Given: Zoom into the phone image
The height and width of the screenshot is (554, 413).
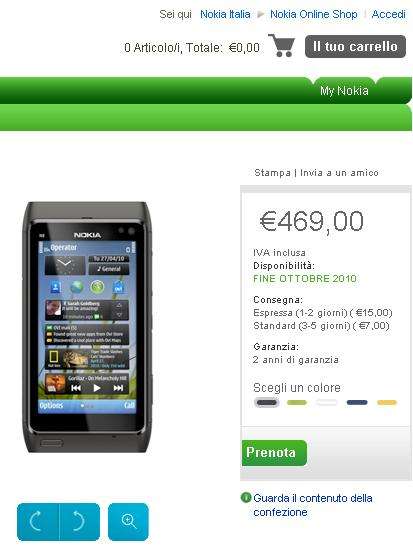Looking at the screenshot, I should (x=128, y=521).
